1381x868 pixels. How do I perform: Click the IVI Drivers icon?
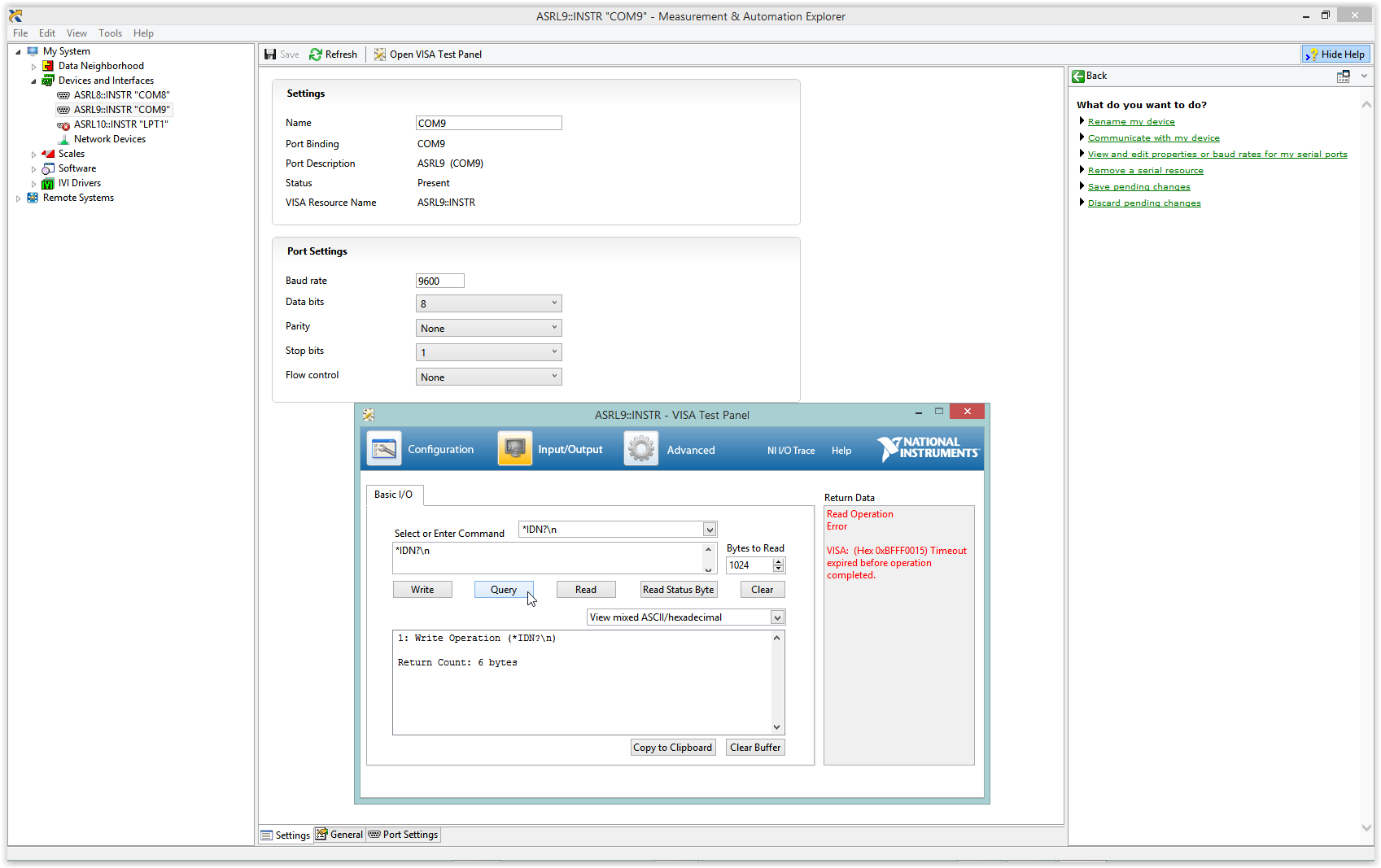click(x=48, y=183)
